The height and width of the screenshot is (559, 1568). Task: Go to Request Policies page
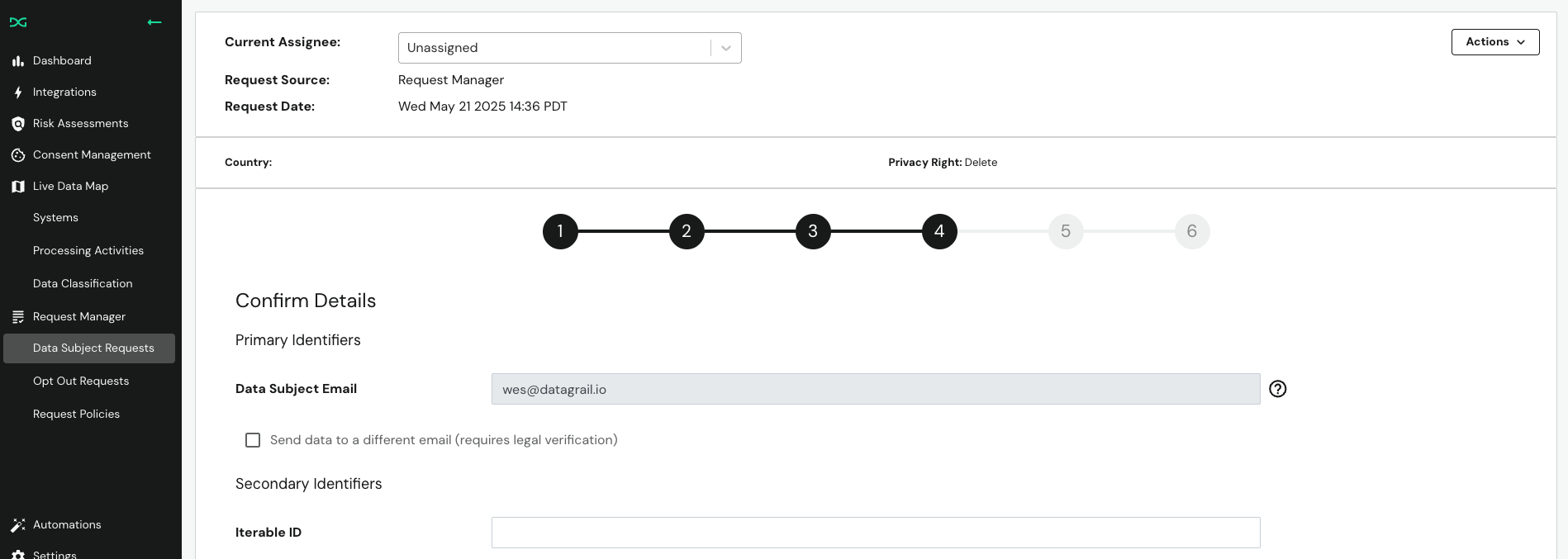76,415
